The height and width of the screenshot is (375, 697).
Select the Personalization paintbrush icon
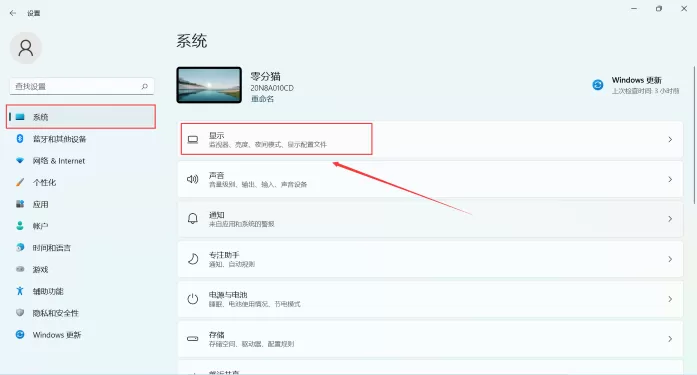(20, 182)
